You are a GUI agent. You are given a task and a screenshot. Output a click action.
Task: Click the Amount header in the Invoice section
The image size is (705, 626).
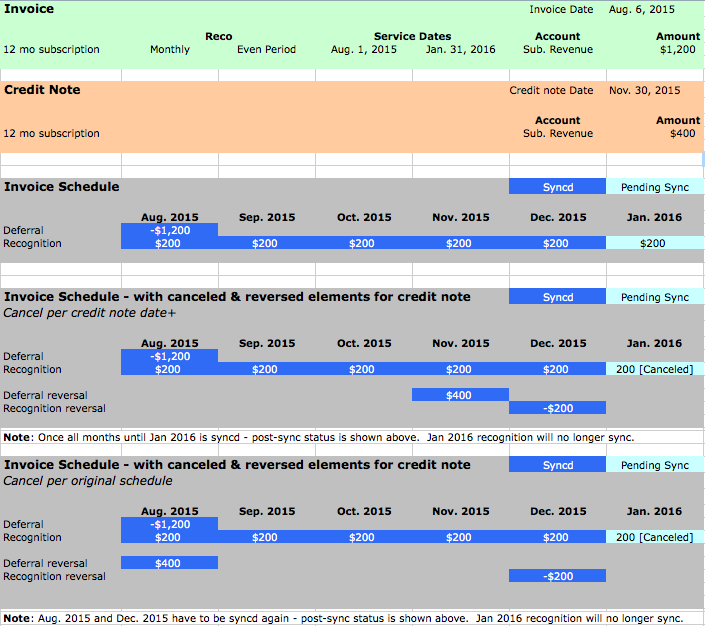pyautogui.click(x=678, y=36)
